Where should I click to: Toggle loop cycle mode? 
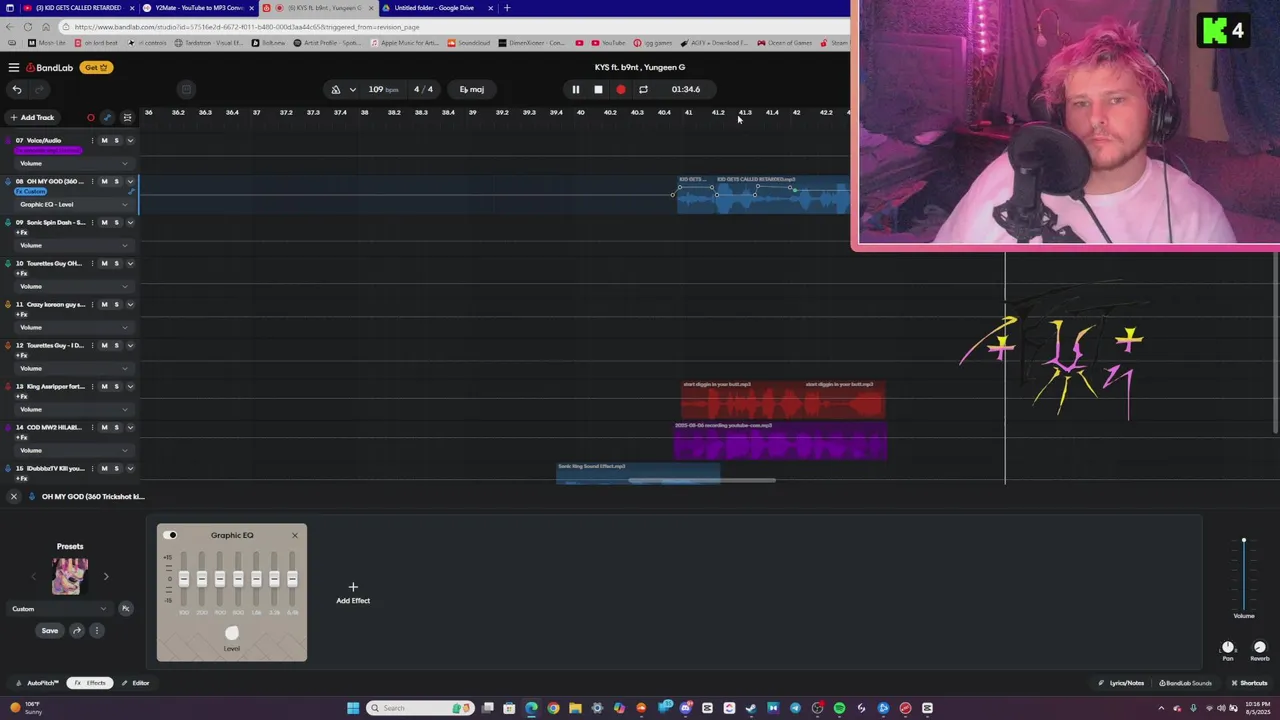[x=643, y=89]
